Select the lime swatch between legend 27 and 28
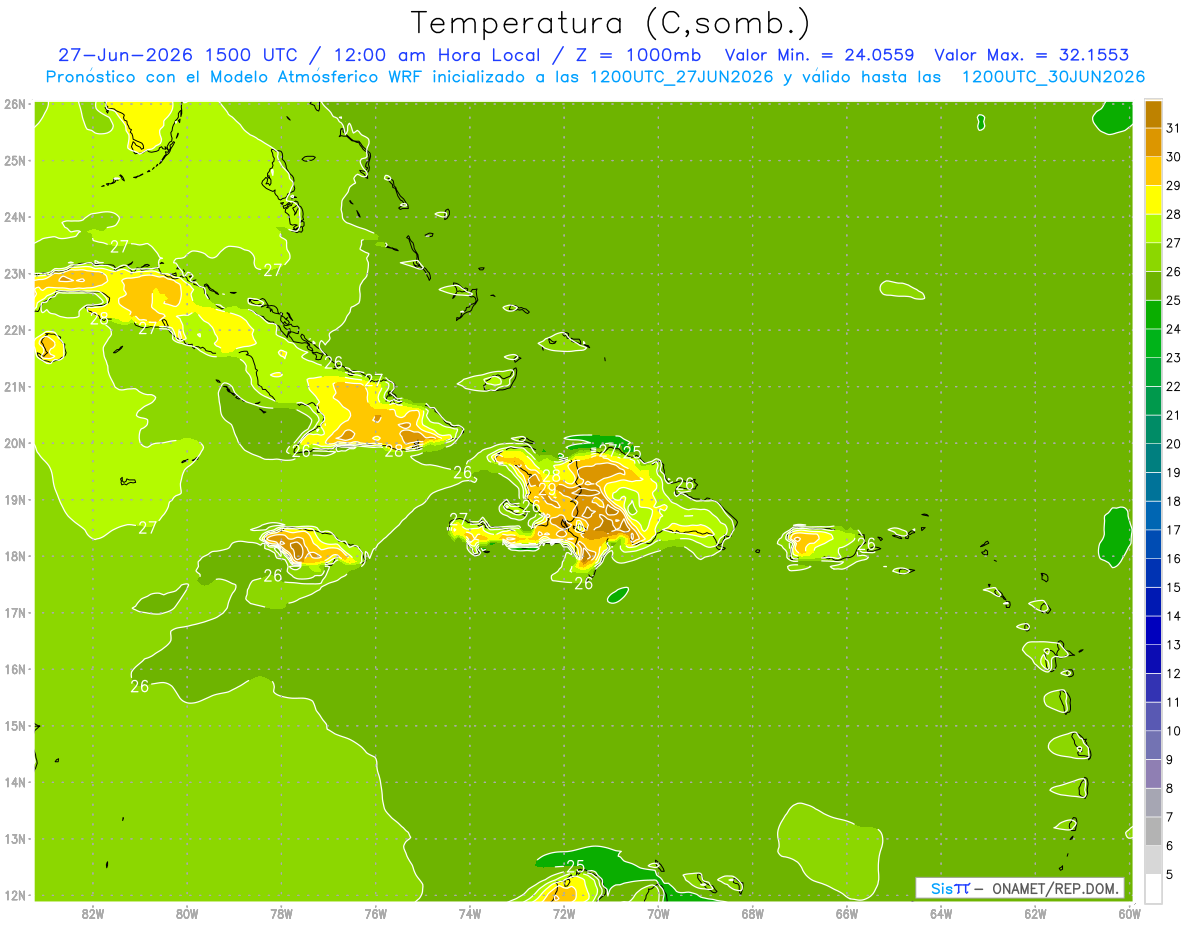Viewport: 1200px width, 927px height. pos(1153,228)
